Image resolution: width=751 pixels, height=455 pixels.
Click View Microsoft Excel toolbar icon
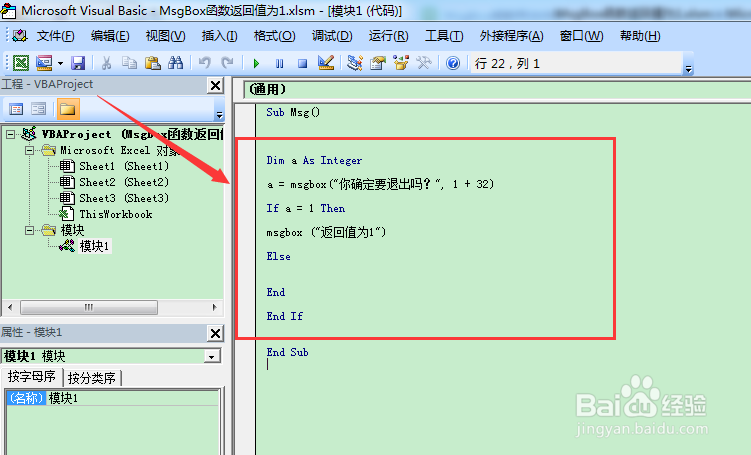(x=21, y=63)
